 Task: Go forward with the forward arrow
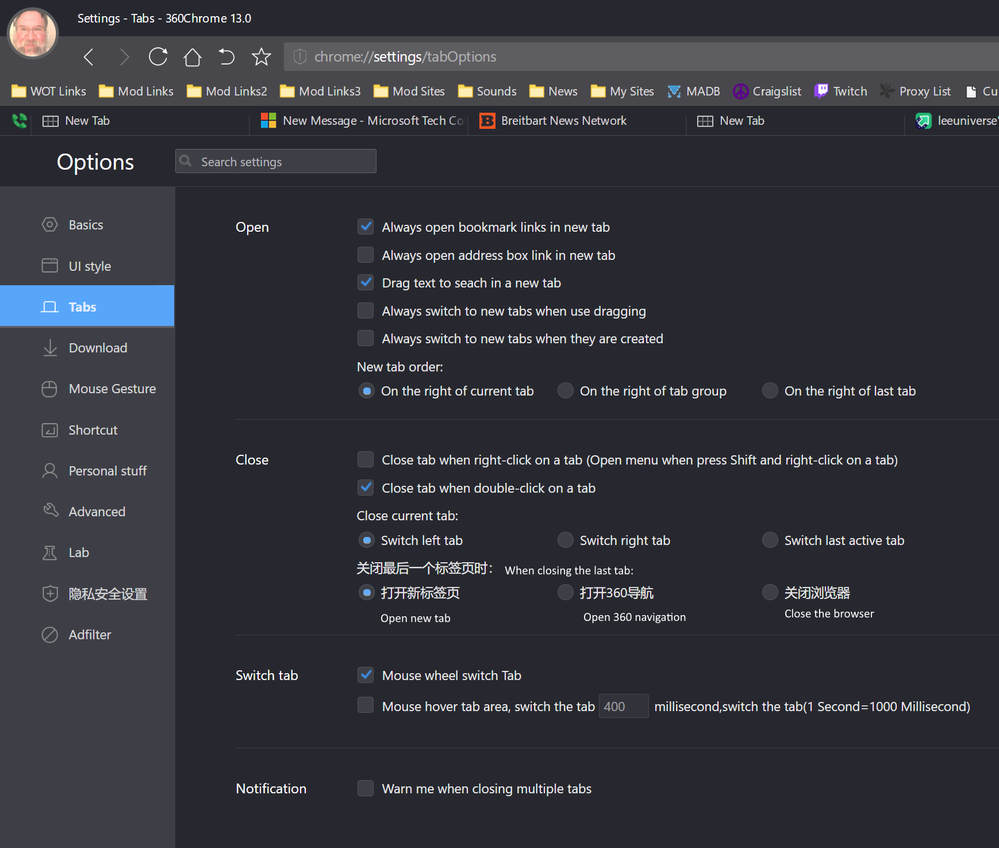click(x=124, y=57)
